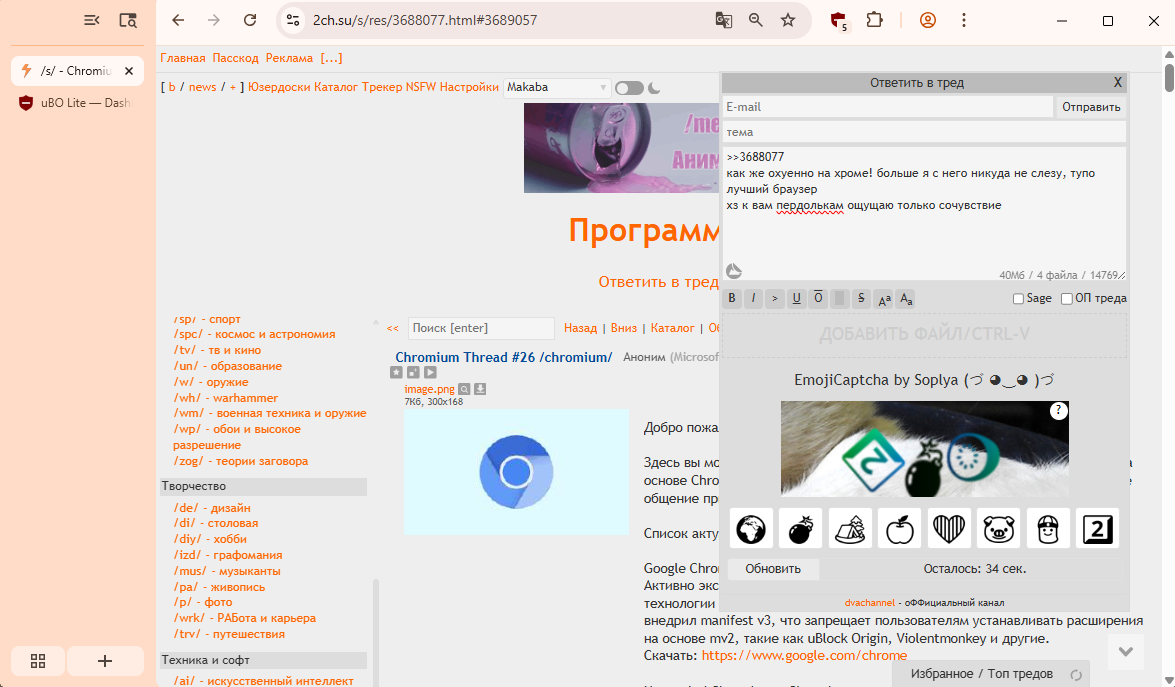Switch to /s/ - Chromium tab
Screen dimensions: 1175x687
[76, 70]
